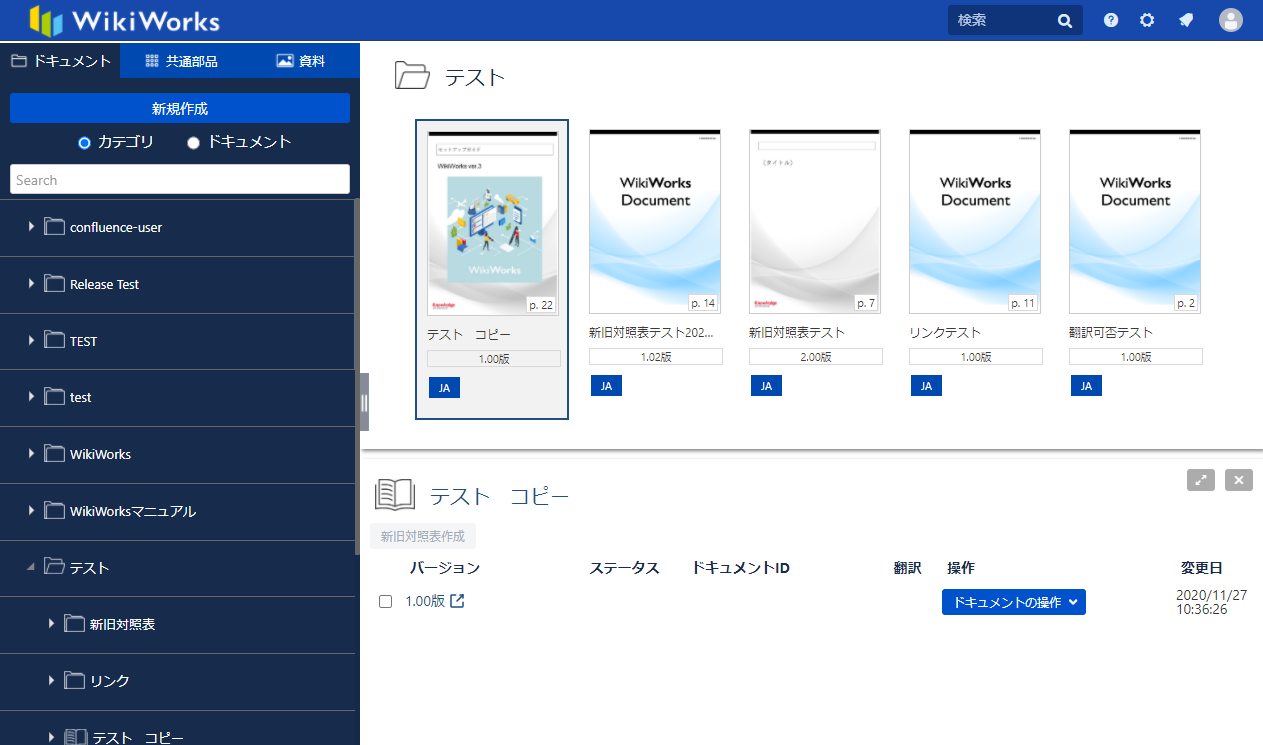Click the rocket icon in header
The image size is (1263, 745).
tap(1186, 20)
